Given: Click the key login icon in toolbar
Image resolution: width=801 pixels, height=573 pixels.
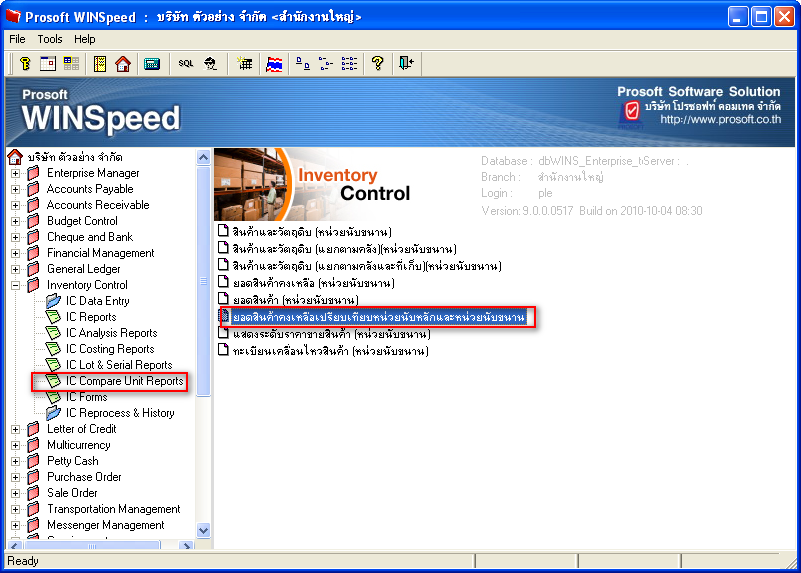Looking at the screenshot, I should pos(25,64).
